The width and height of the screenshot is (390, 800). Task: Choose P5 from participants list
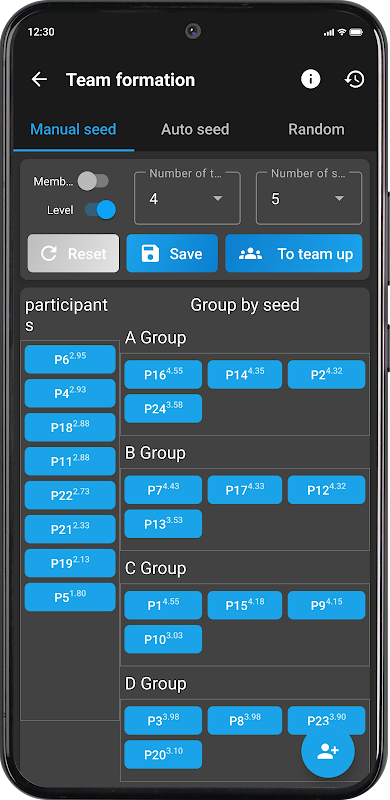coord(70,597)
